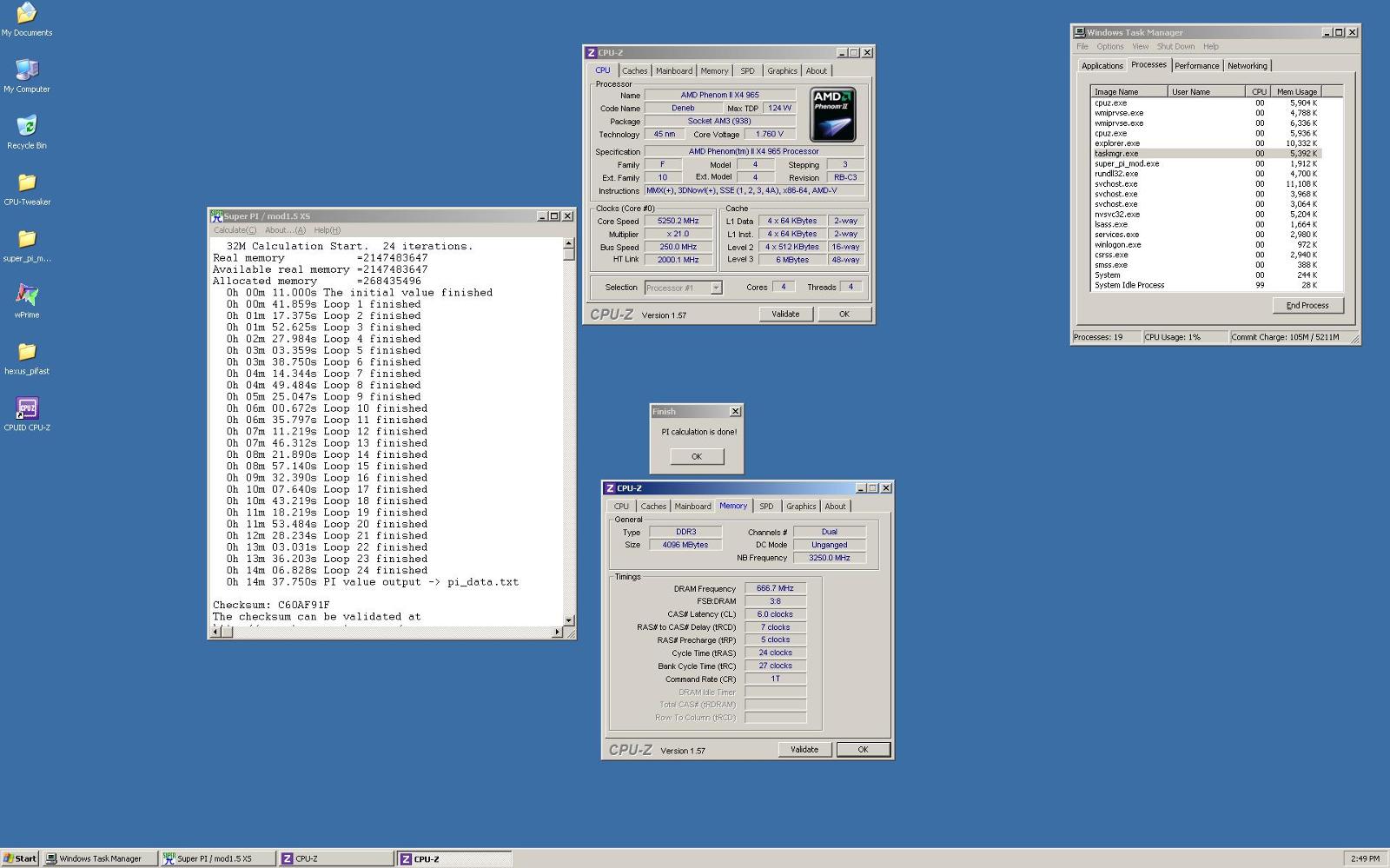Switch to CPU tab in lower CPU-Z
This screenshot has width=1390, height=868.
click(621, 507)
